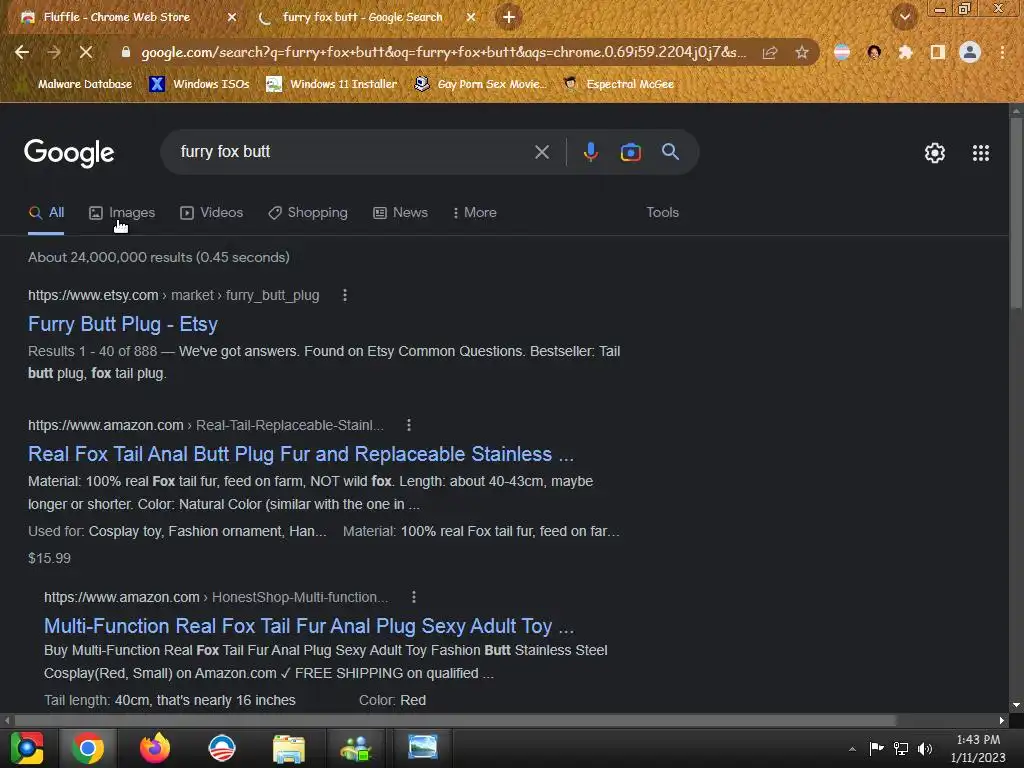Image resolution: width=1024 pixels, height=768 pixels.
Task: Switch to the Videos tab
Action: [x=212, y=213]
